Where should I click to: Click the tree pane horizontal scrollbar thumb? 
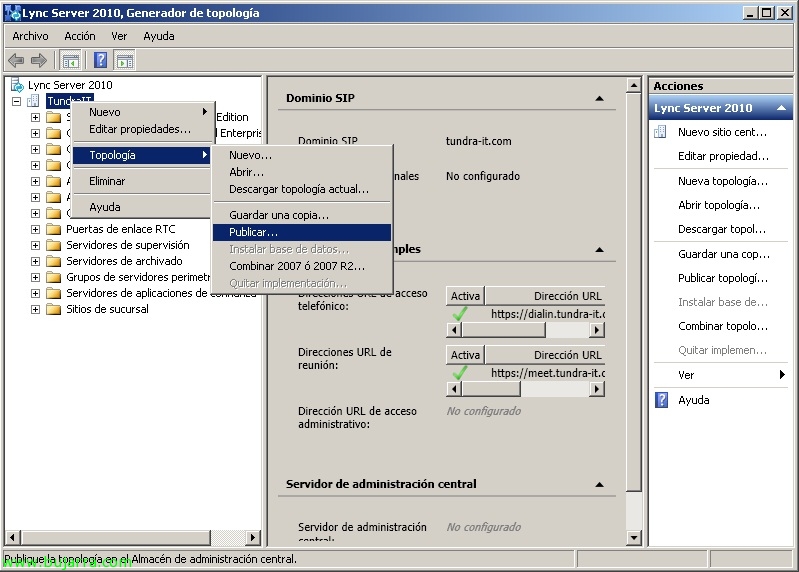[116, 537]
